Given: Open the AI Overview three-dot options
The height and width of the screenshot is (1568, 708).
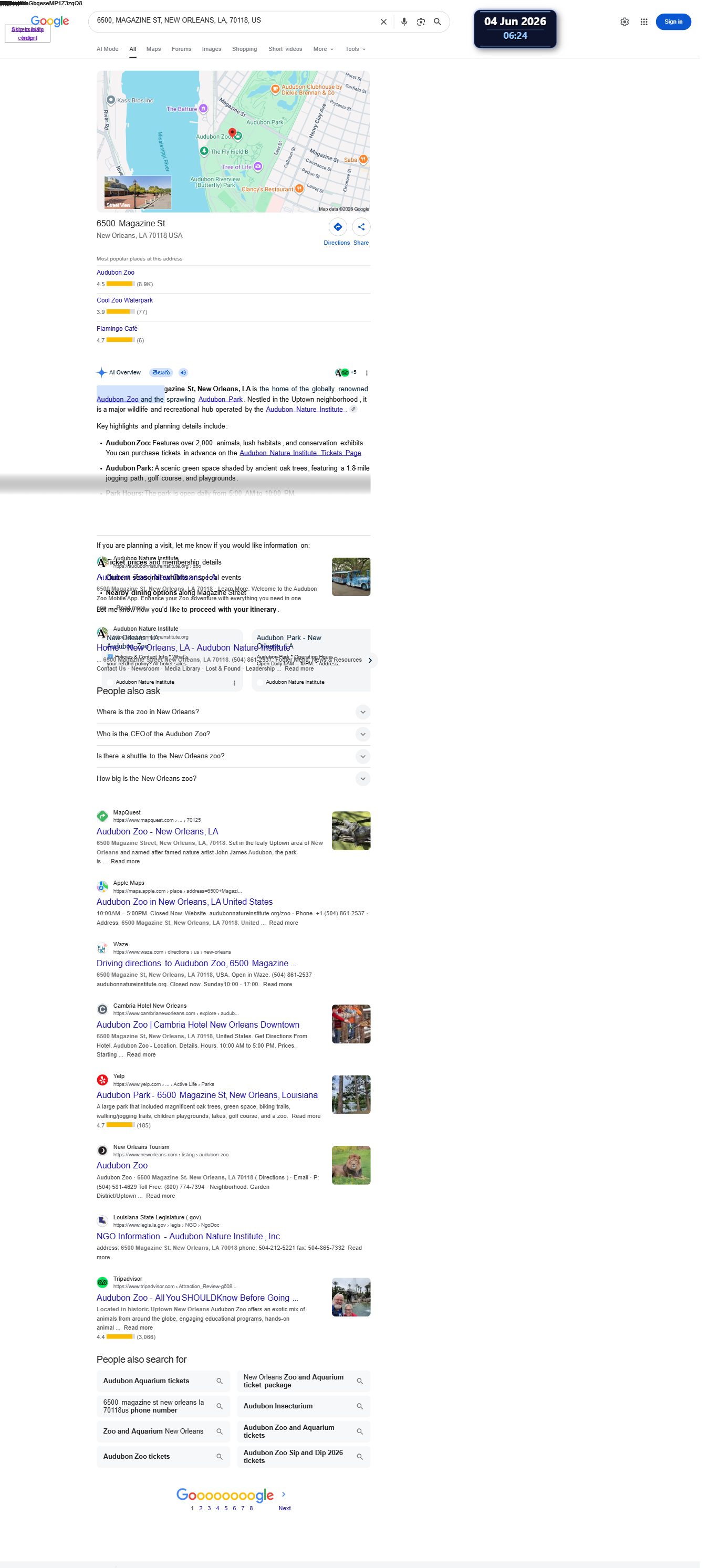Looking at the screenshot, I should tap(371, 378).
